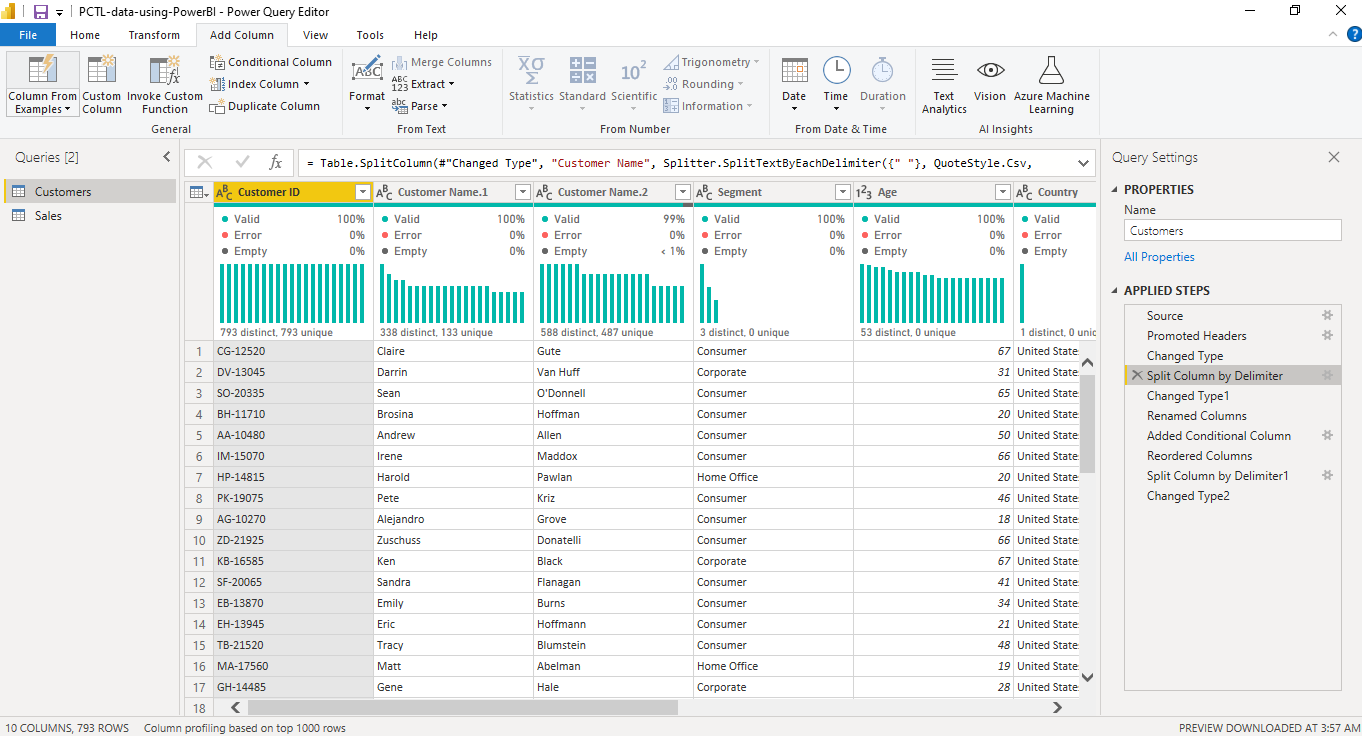Image resolution: width=1362 pixels, height=736 pixels.
Task: Switch to the Home tab
Action: [x=85, y=35]
